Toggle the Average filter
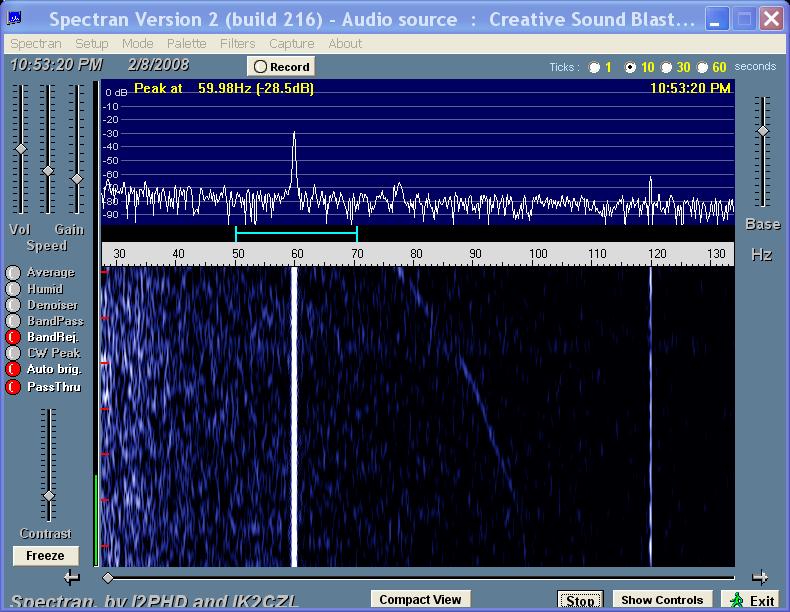 pyautogui.click(x=13, y=273)
